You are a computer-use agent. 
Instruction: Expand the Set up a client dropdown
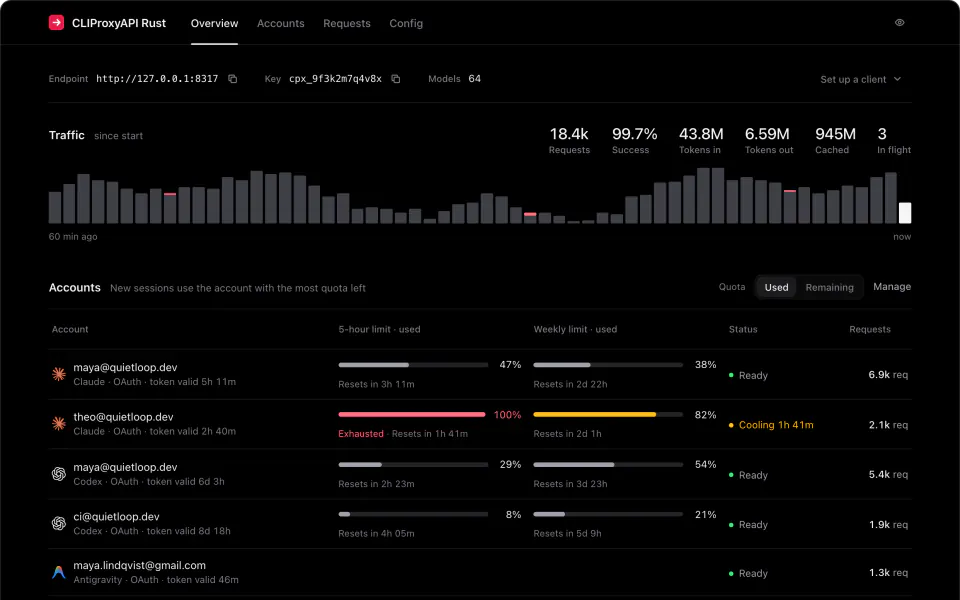[x=860, y=80]
